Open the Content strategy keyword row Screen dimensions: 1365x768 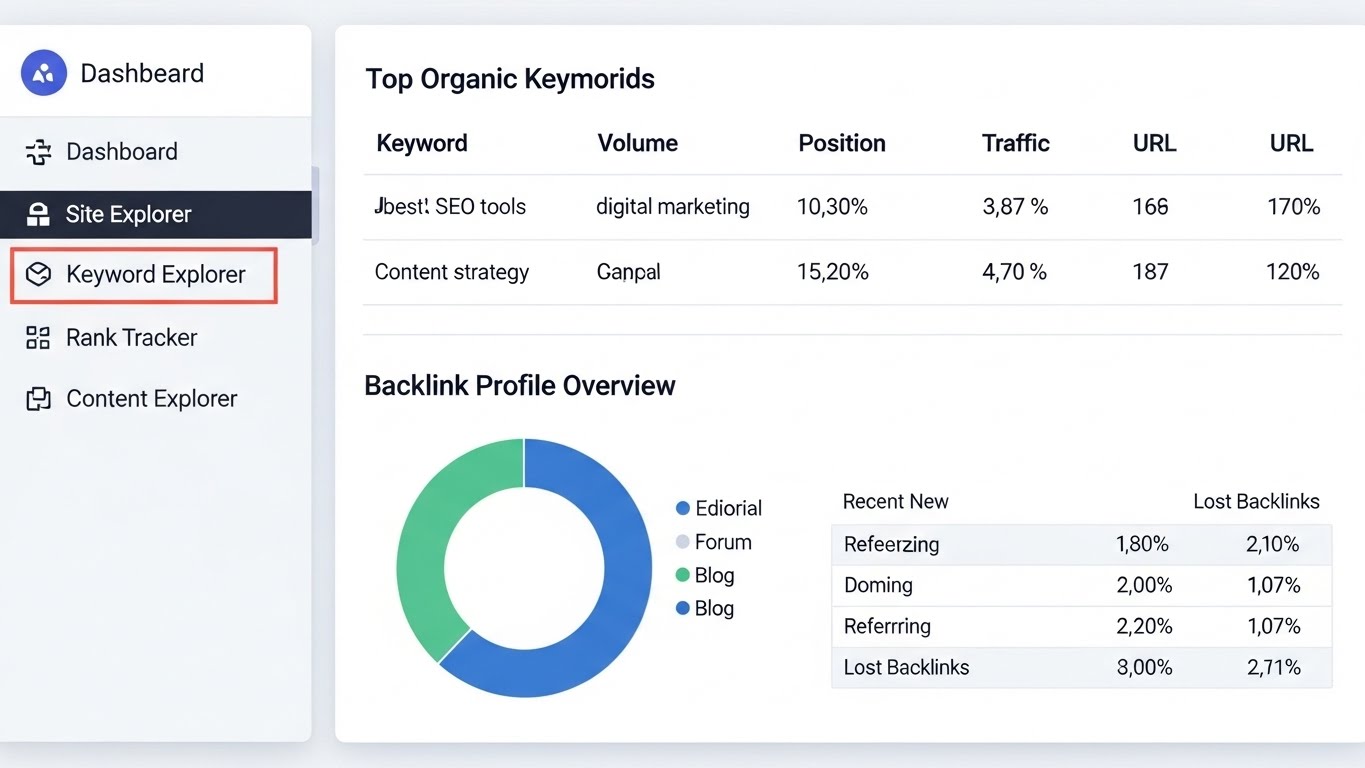(452, 272)
